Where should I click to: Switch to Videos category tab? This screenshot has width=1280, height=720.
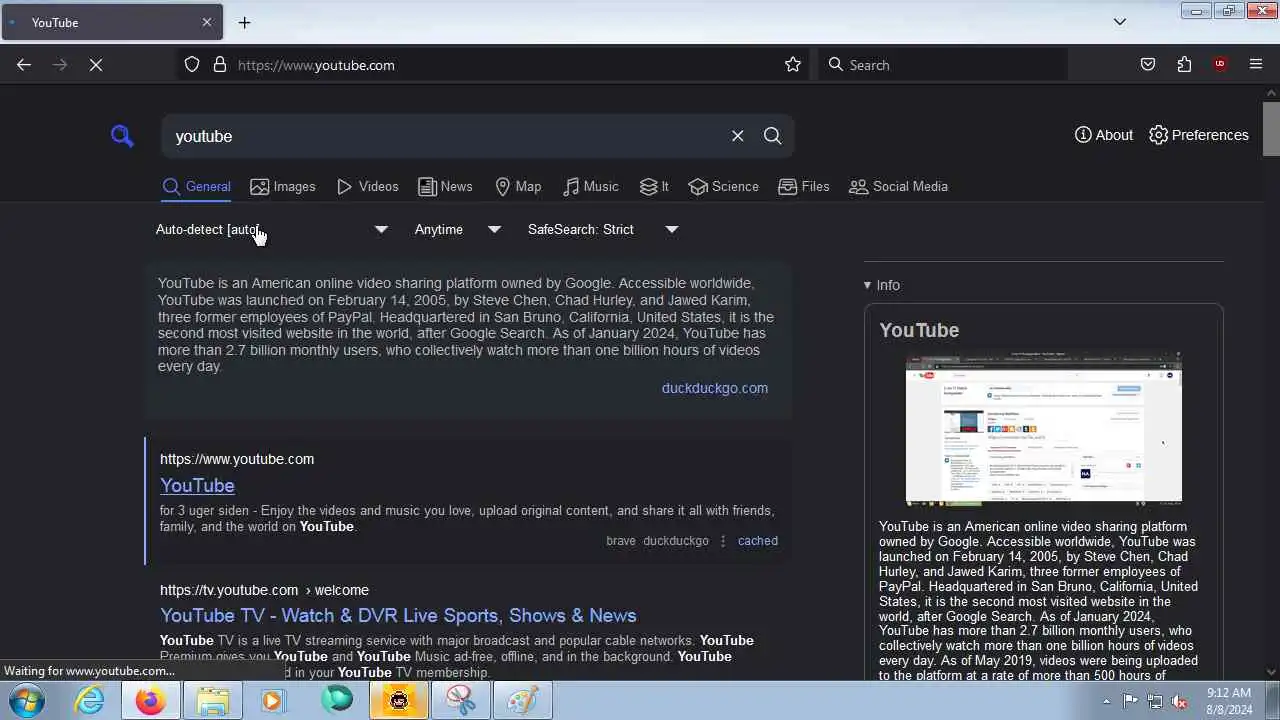coord(367,186)
